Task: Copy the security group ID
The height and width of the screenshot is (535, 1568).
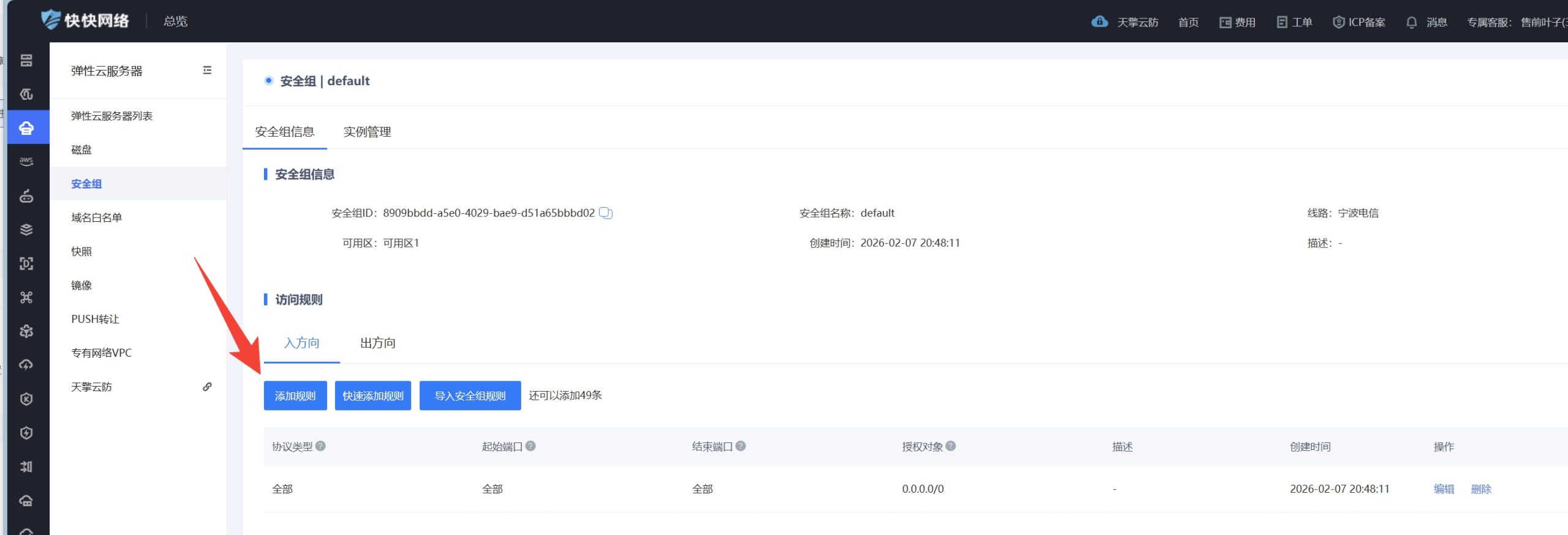Action: pos(605,213)
